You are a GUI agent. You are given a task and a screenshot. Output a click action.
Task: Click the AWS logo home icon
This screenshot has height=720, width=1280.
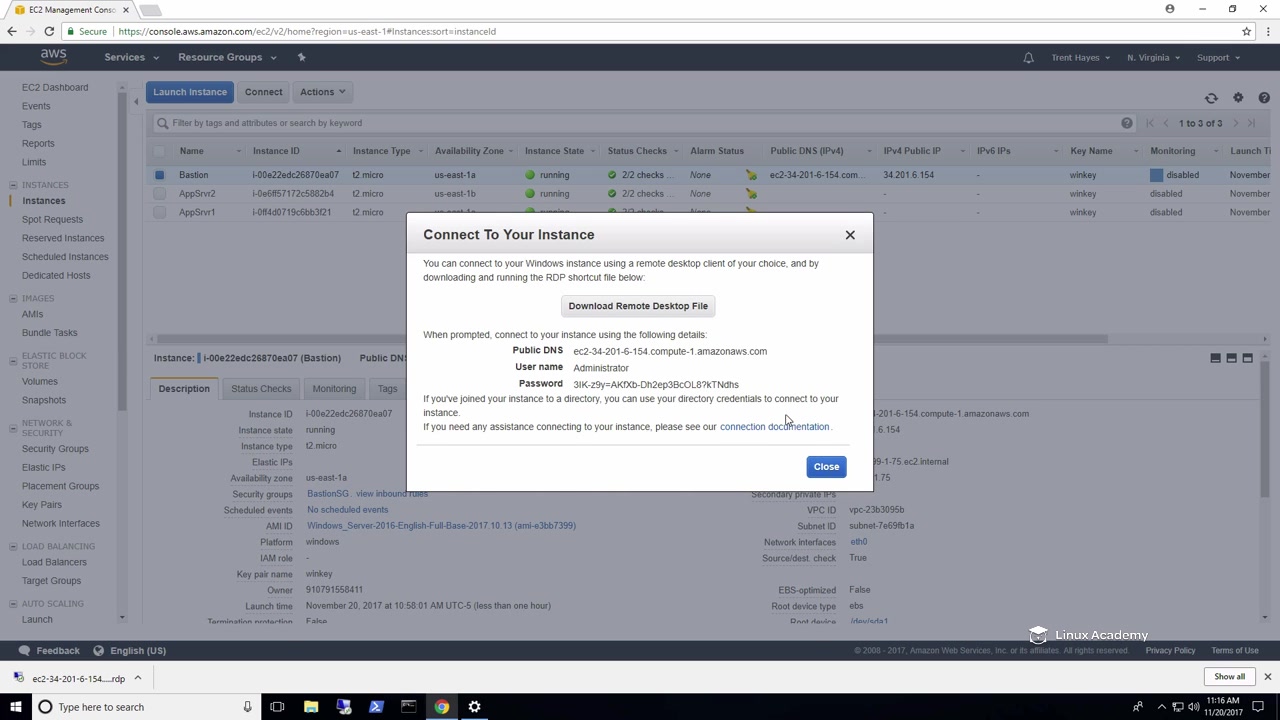(x=53, y=57)
